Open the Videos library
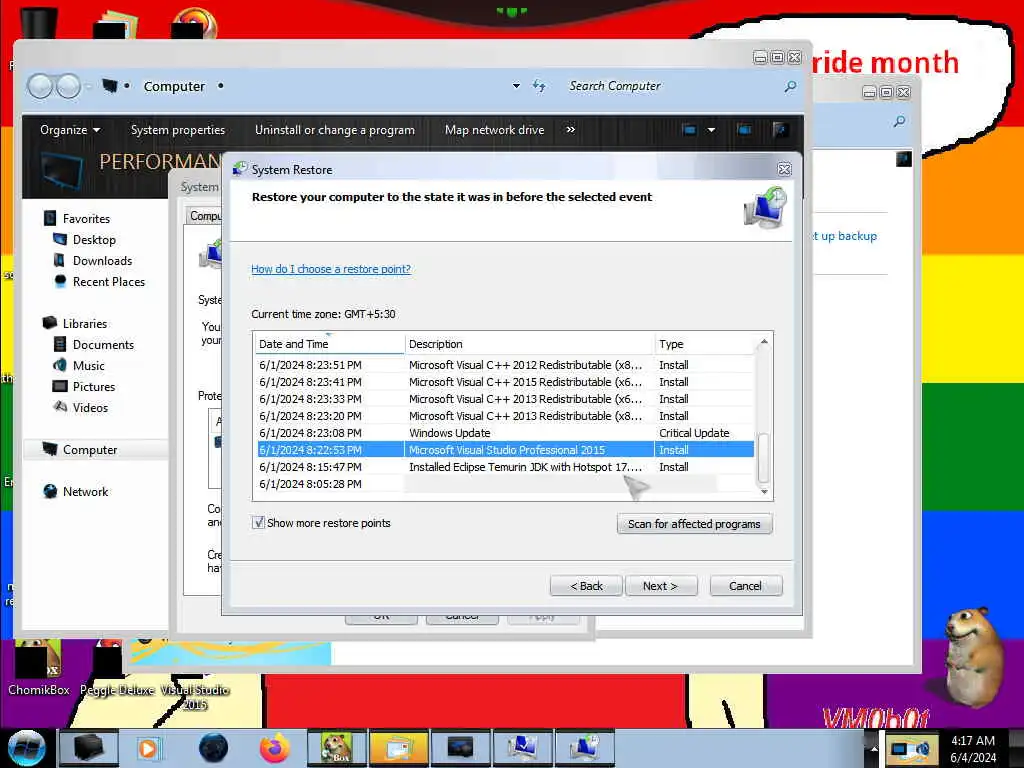Viewport: 1024px width, 768px height. point(90,408)
